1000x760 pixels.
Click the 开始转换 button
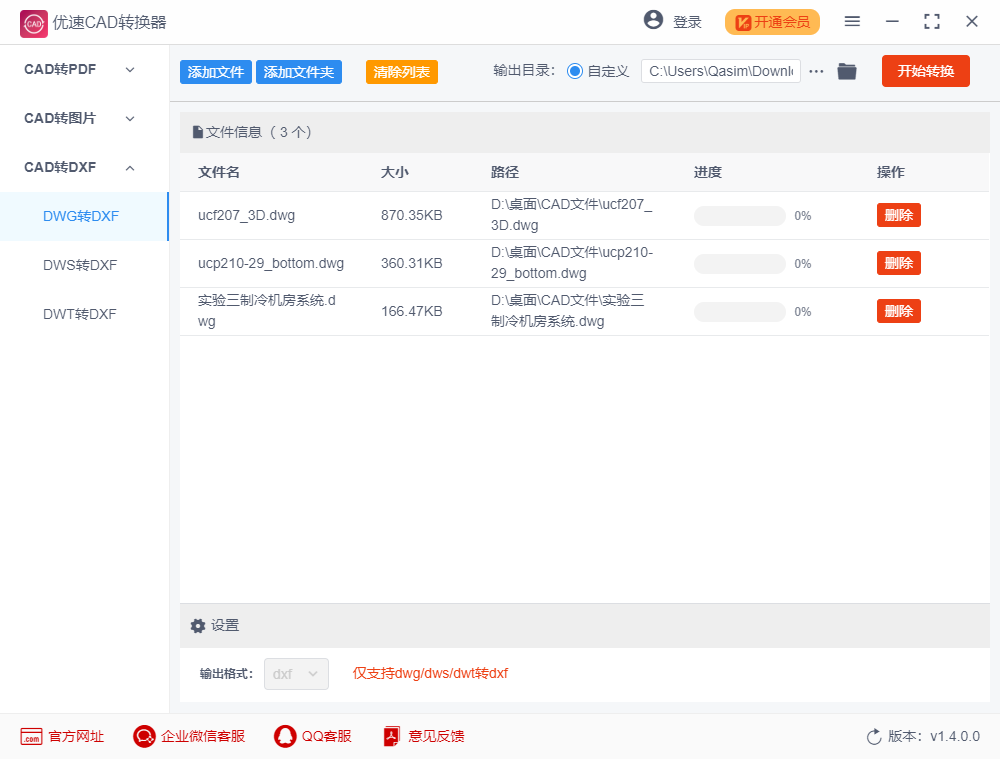(925, 71)
